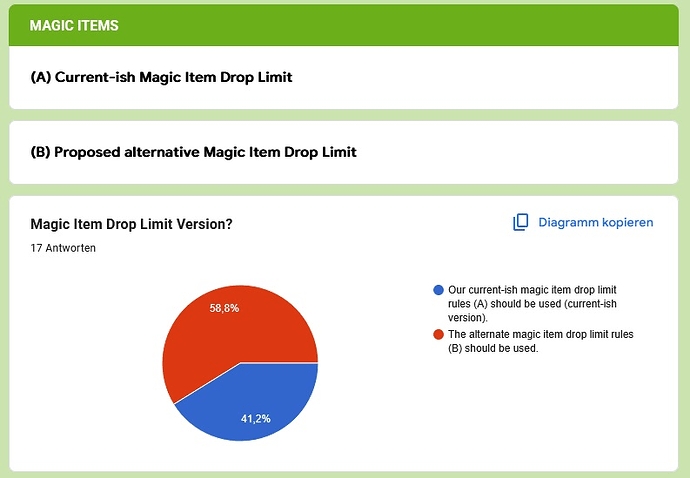Open the (B) Proposed alternative Drop Limit card
This screenshot has width=690, height=478.
[343, 152]
